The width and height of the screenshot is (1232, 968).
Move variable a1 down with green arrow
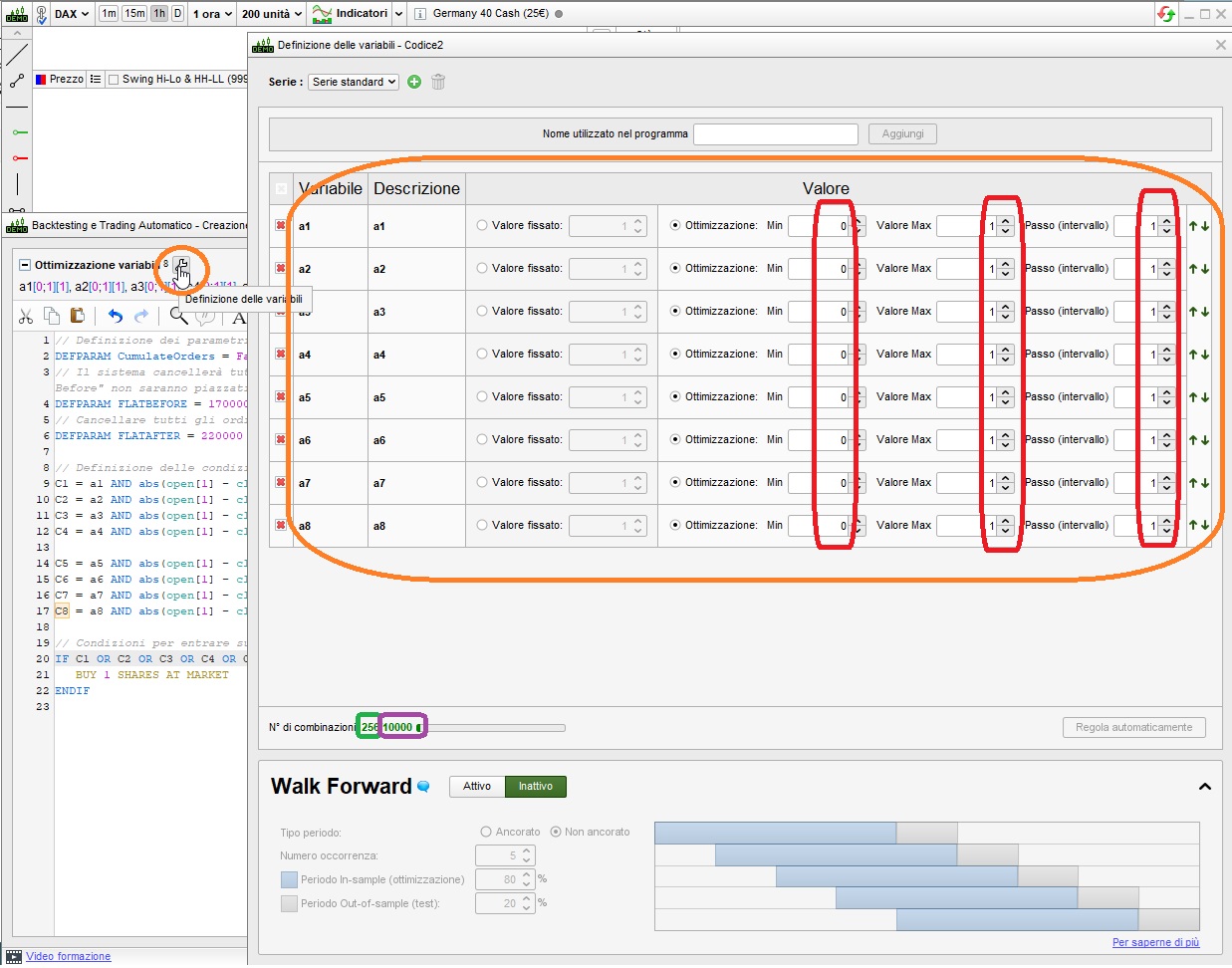pyautogui.click(x=1205, y=226)
